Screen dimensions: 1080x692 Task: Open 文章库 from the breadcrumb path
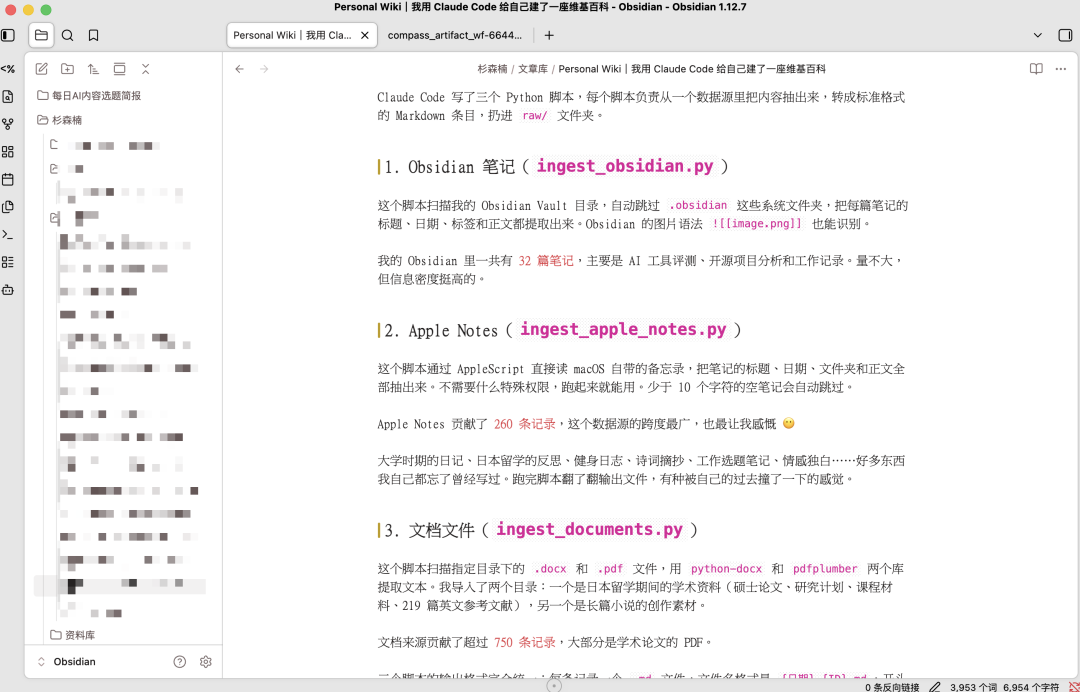531,68
